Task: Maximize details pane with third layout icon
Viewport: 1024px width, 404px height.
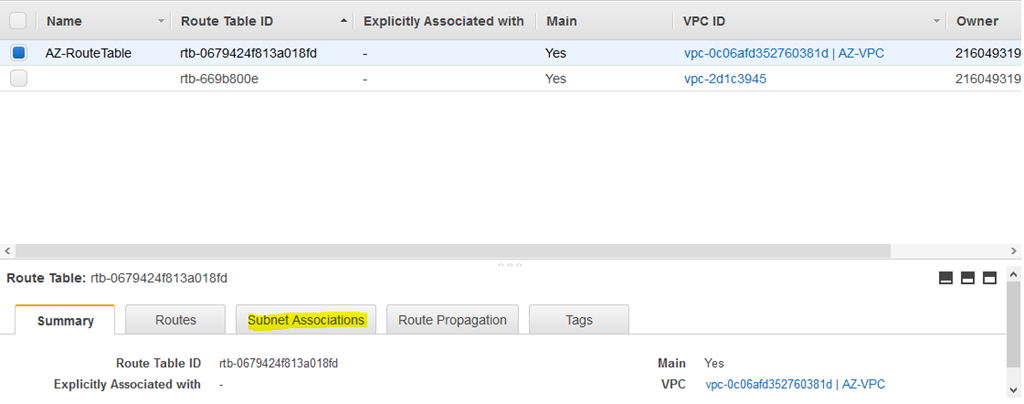Action: click(x=990, y=278)
